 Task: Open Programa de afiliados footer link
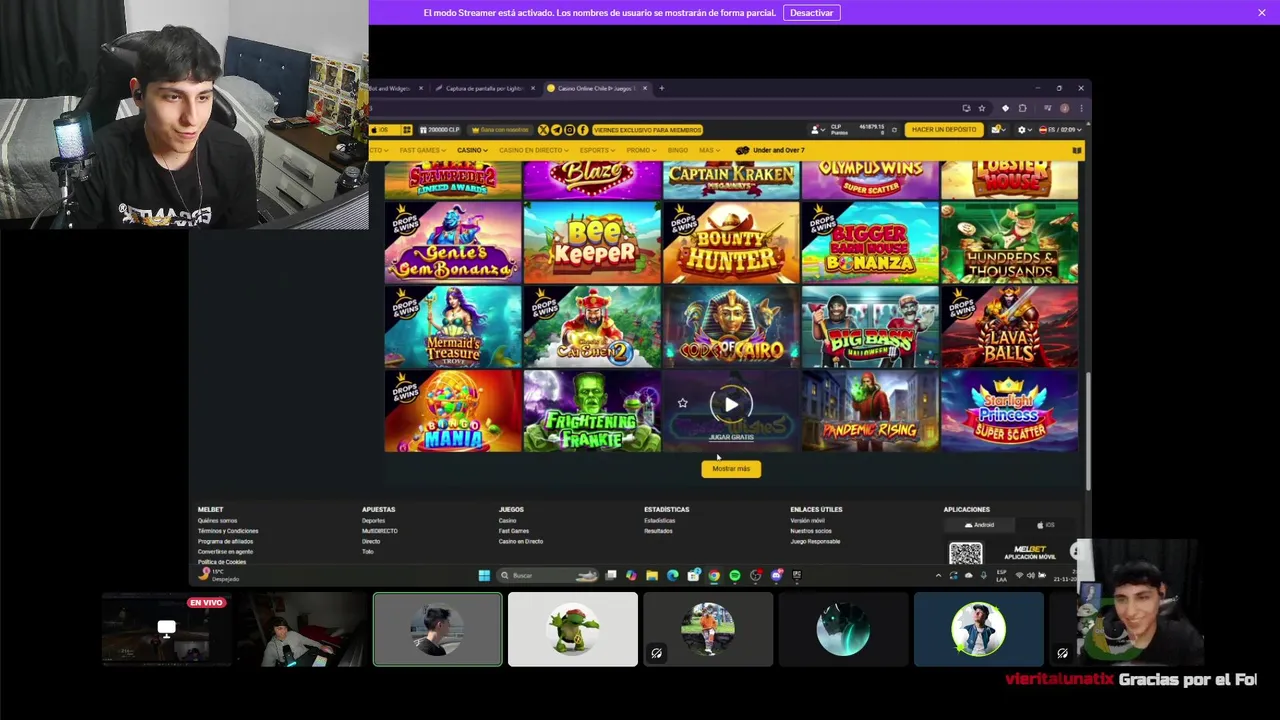point(225,541)
